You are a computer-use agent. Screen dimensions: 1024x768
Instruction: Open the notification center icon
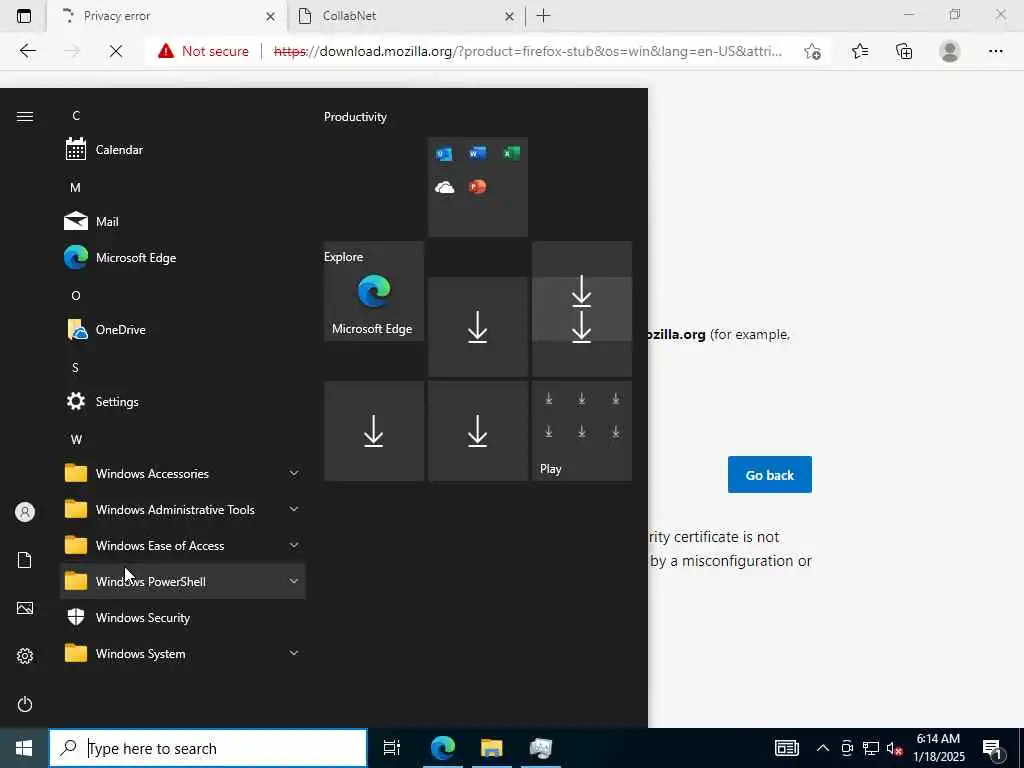pyautogui.click(x=993, y=749)
